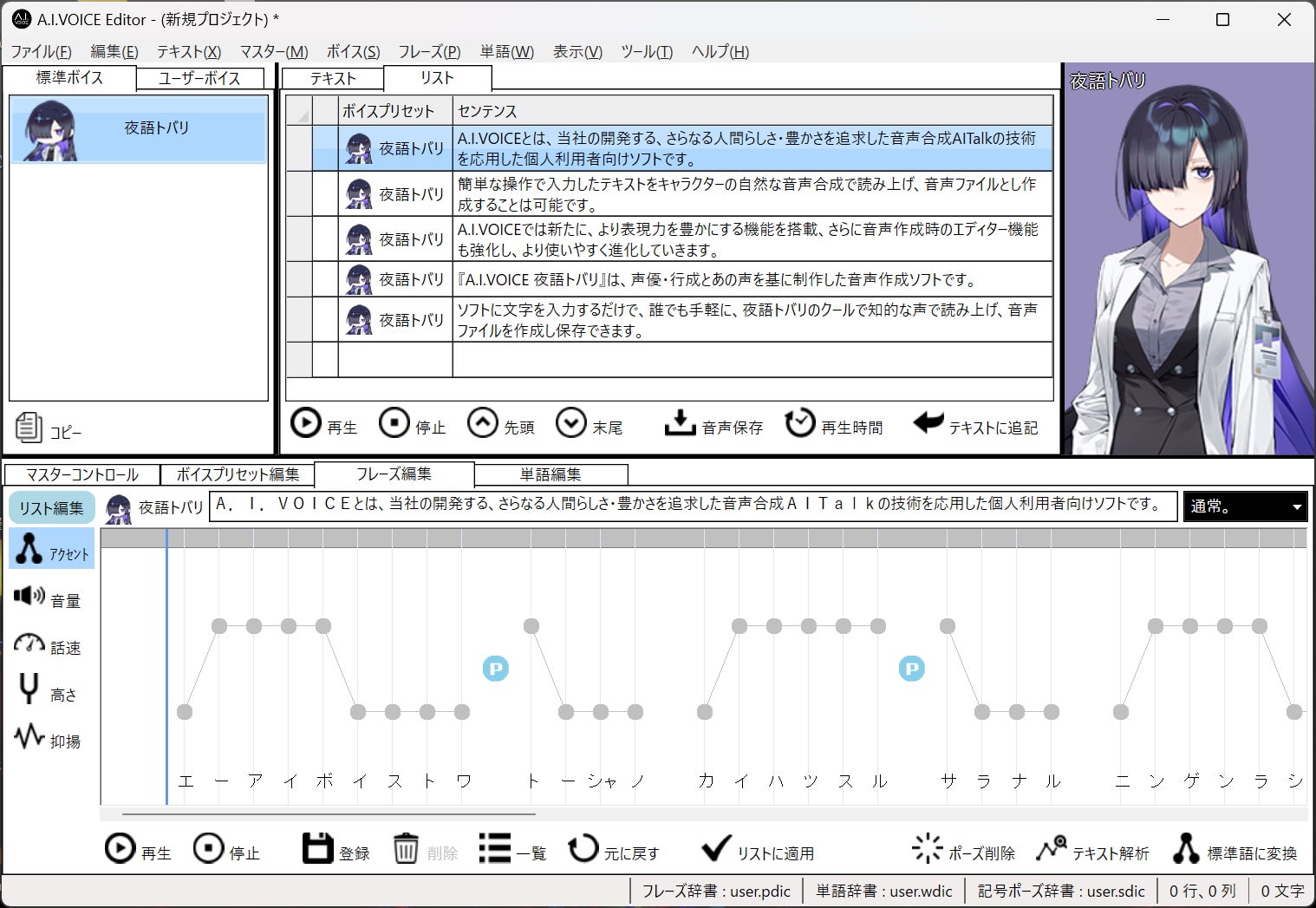
Task: Append list to text with テキストに追記
Action: [975, 424]
